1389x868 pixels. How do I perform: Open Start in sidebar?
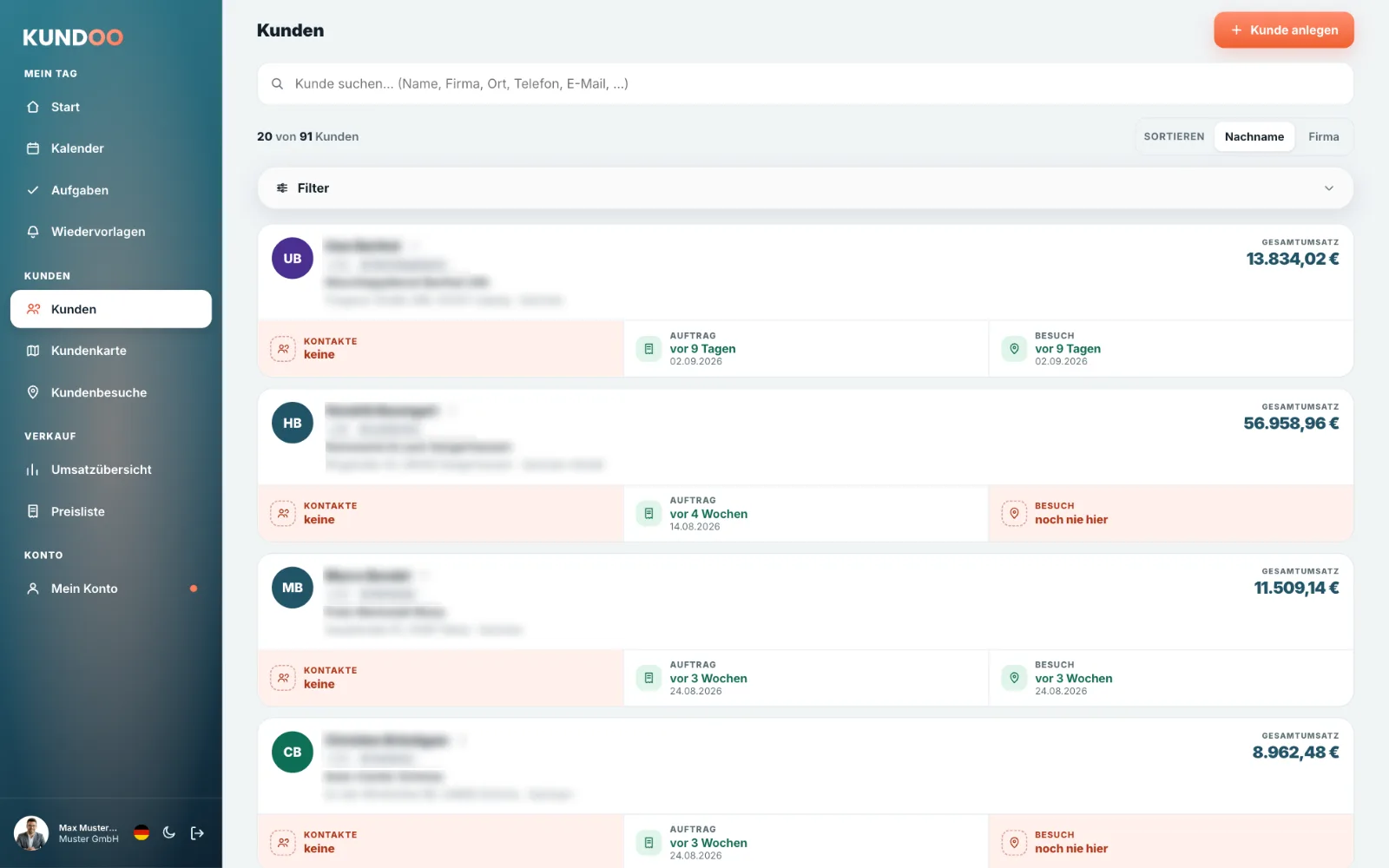(x=111, y=107)
